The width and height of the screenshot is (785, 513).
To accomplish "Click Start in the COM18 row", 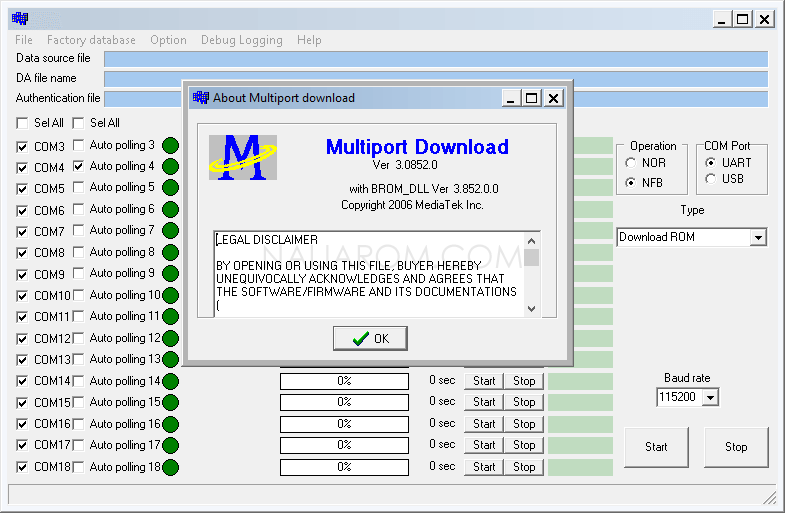I will tap(484, 467).
